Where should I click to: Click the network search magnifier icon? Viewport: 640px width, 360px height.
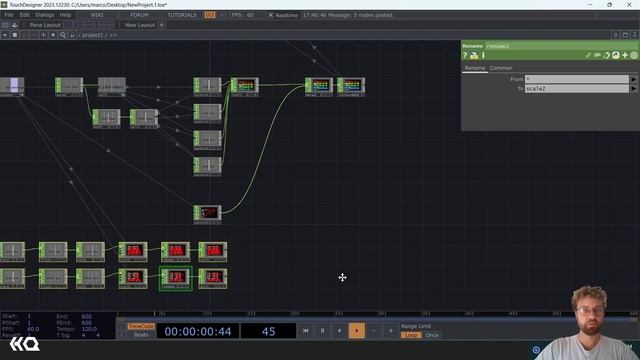(62, 35)
